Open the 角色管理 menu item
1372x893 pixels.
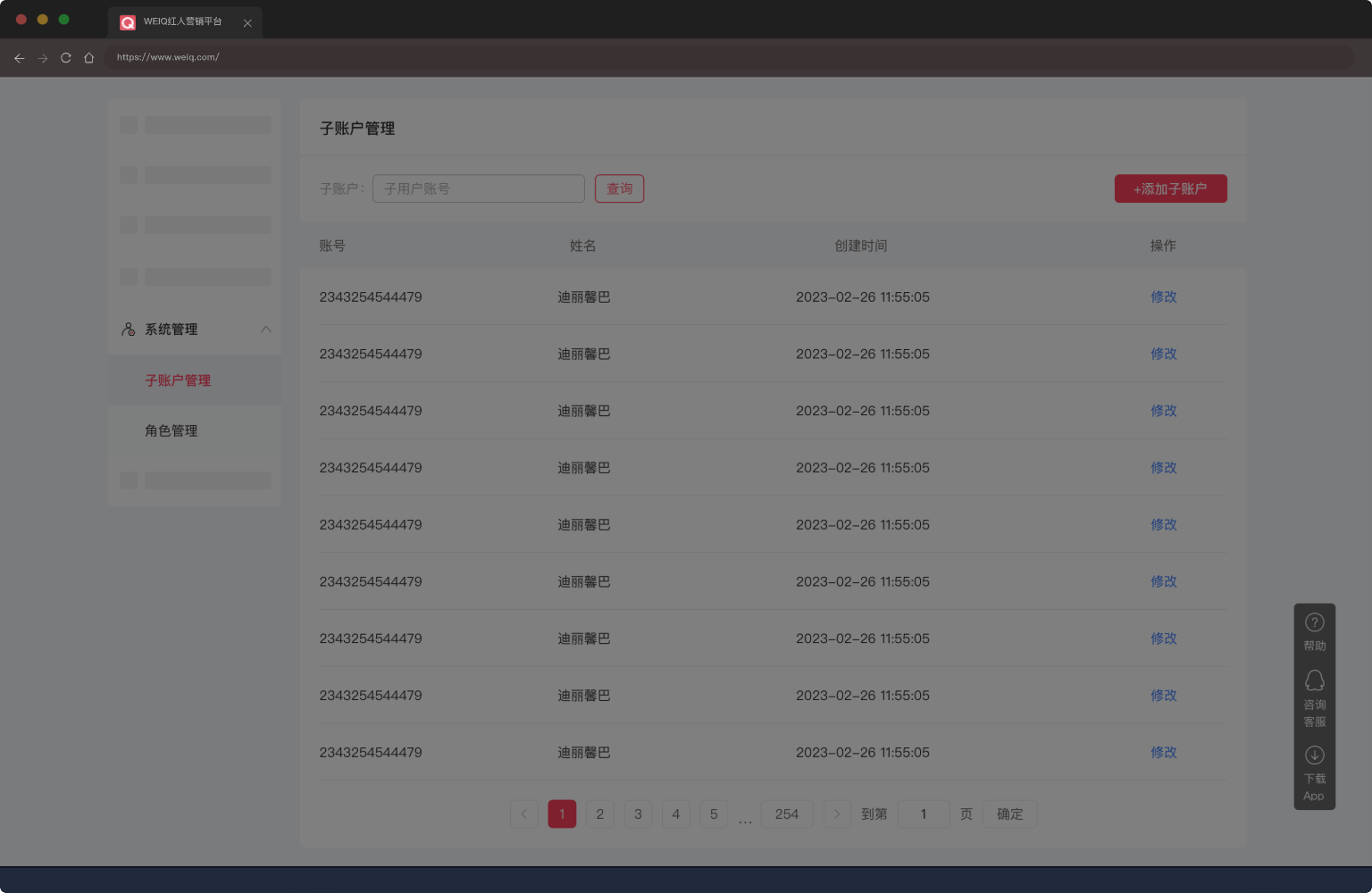click(x=171, y=430)
